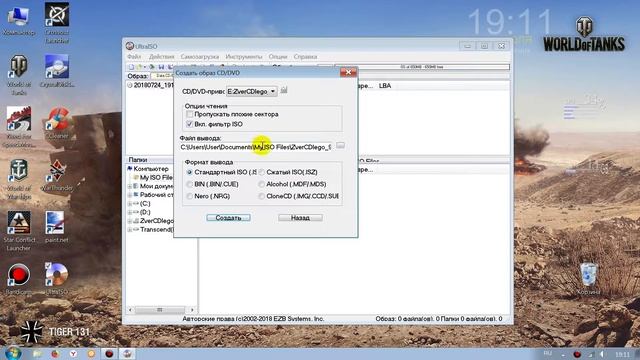Switch to Bandicam in the taskbar
640x360 pixels.
[109, 353]
